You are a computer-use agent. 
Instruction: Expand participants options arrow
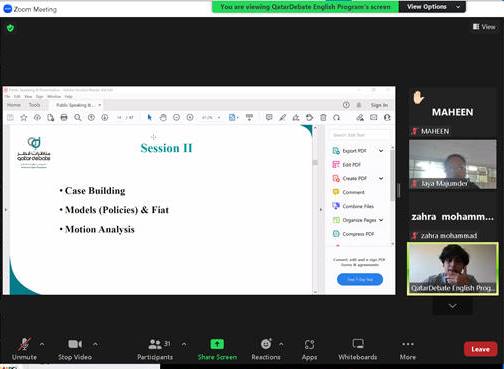pyautogui.click(x=184, y=344)
